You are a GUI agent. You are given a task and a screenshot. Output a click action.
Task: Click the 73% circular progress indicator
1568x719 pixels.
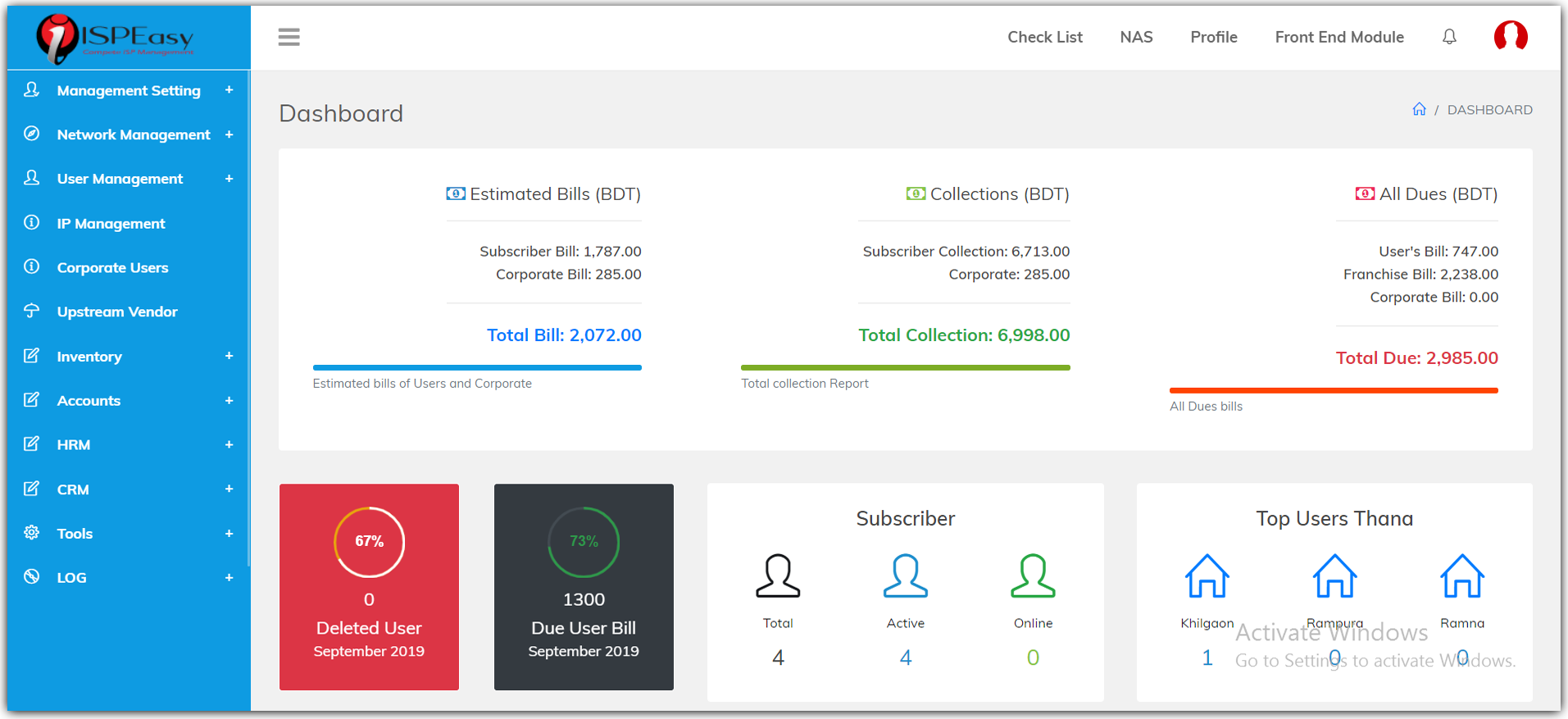[584, 542]
